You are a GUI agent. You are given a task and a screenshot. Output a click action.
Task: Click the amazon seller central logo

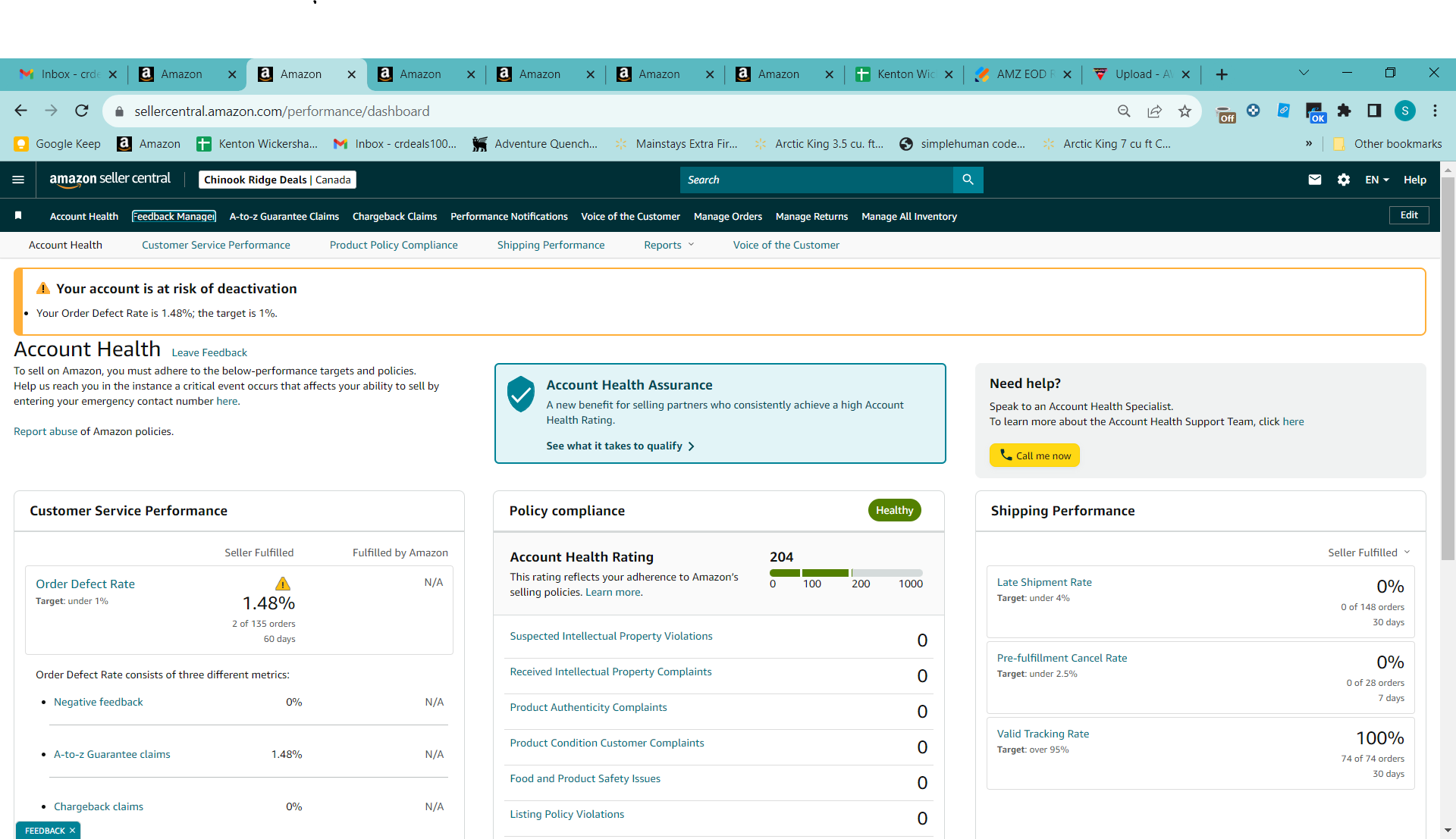click(110, 180)
